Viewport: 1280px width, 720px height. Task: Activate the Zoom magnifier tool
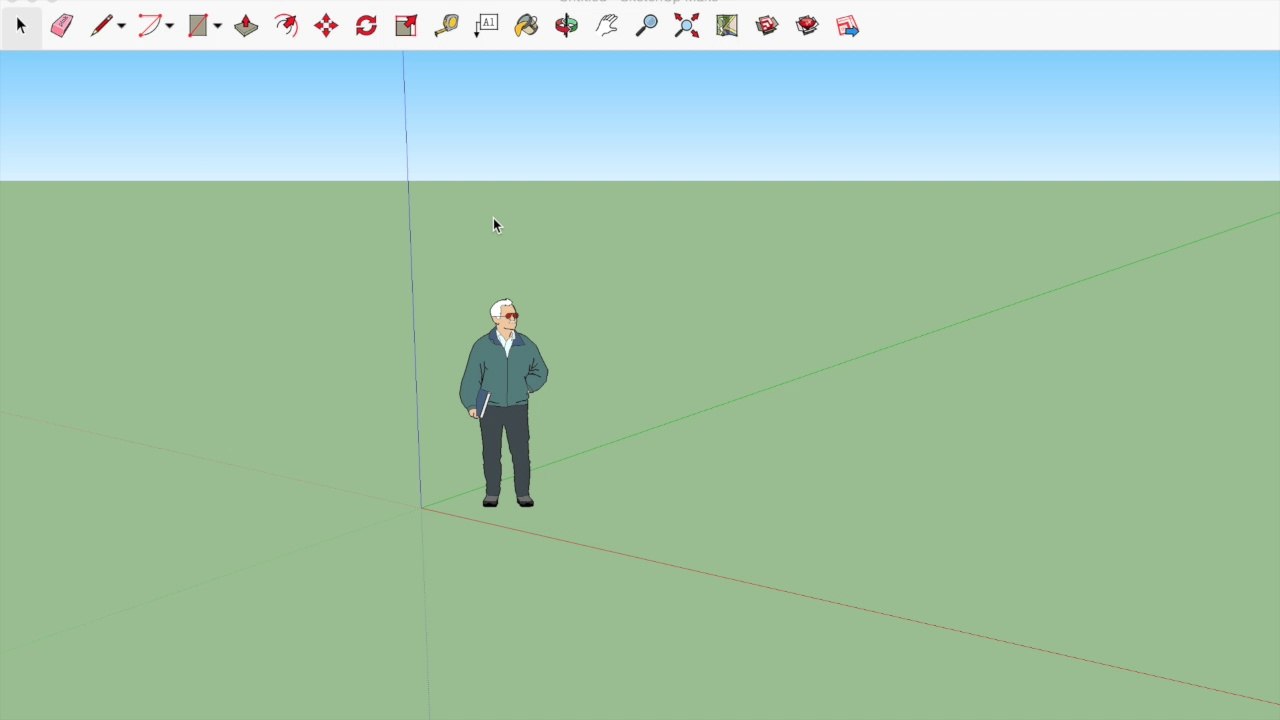646,26
